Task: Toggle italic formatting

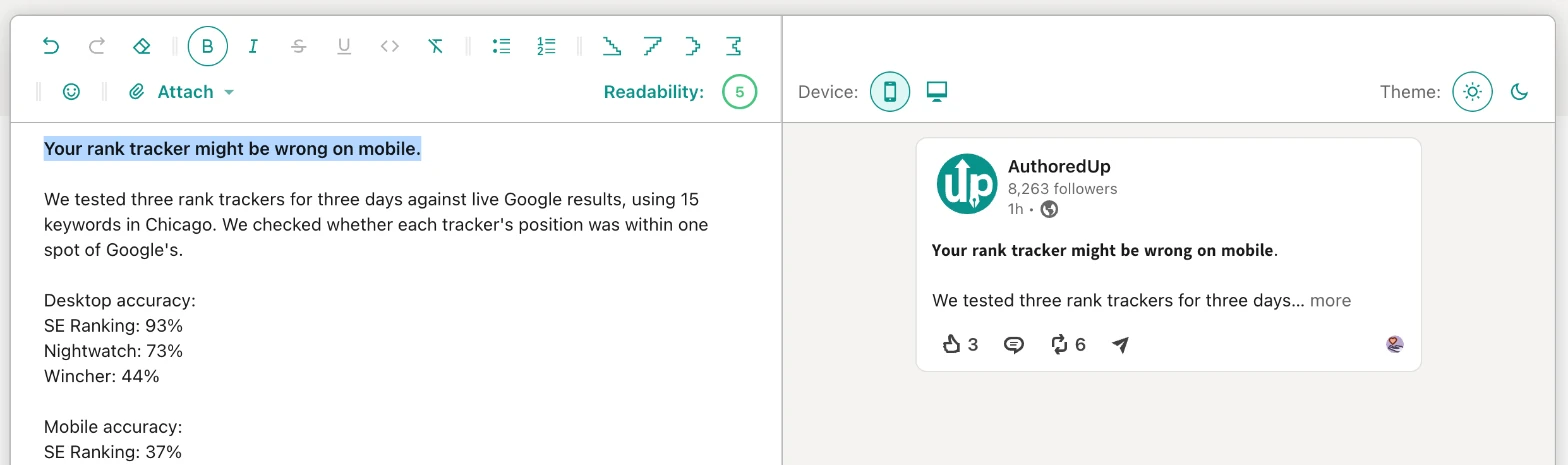Action: [x=253, y=46]
